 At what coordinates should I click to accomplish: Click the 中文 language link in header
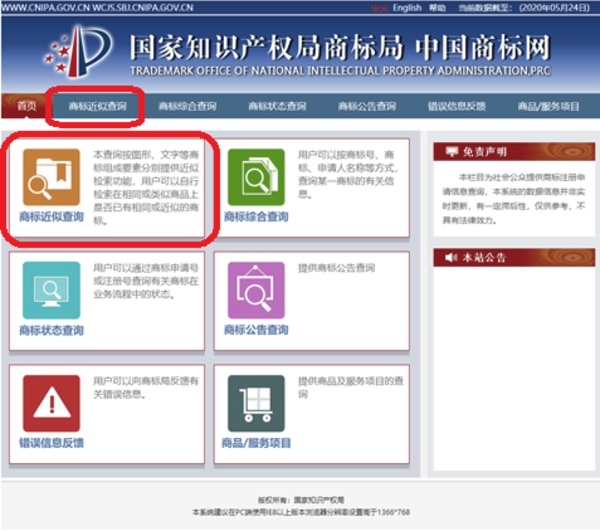coord(380,8)
